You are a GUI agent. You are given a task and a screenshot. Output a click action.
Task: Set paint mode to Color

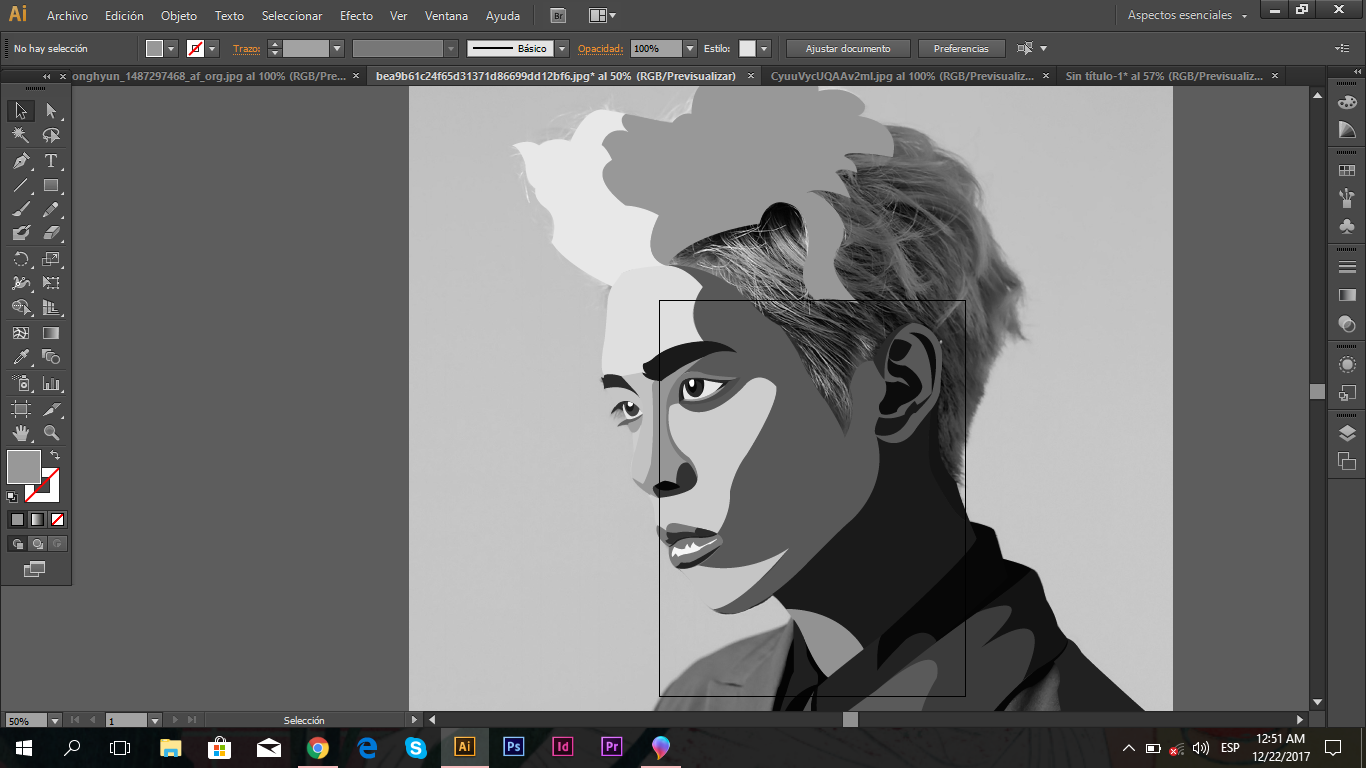pos(17,519)
